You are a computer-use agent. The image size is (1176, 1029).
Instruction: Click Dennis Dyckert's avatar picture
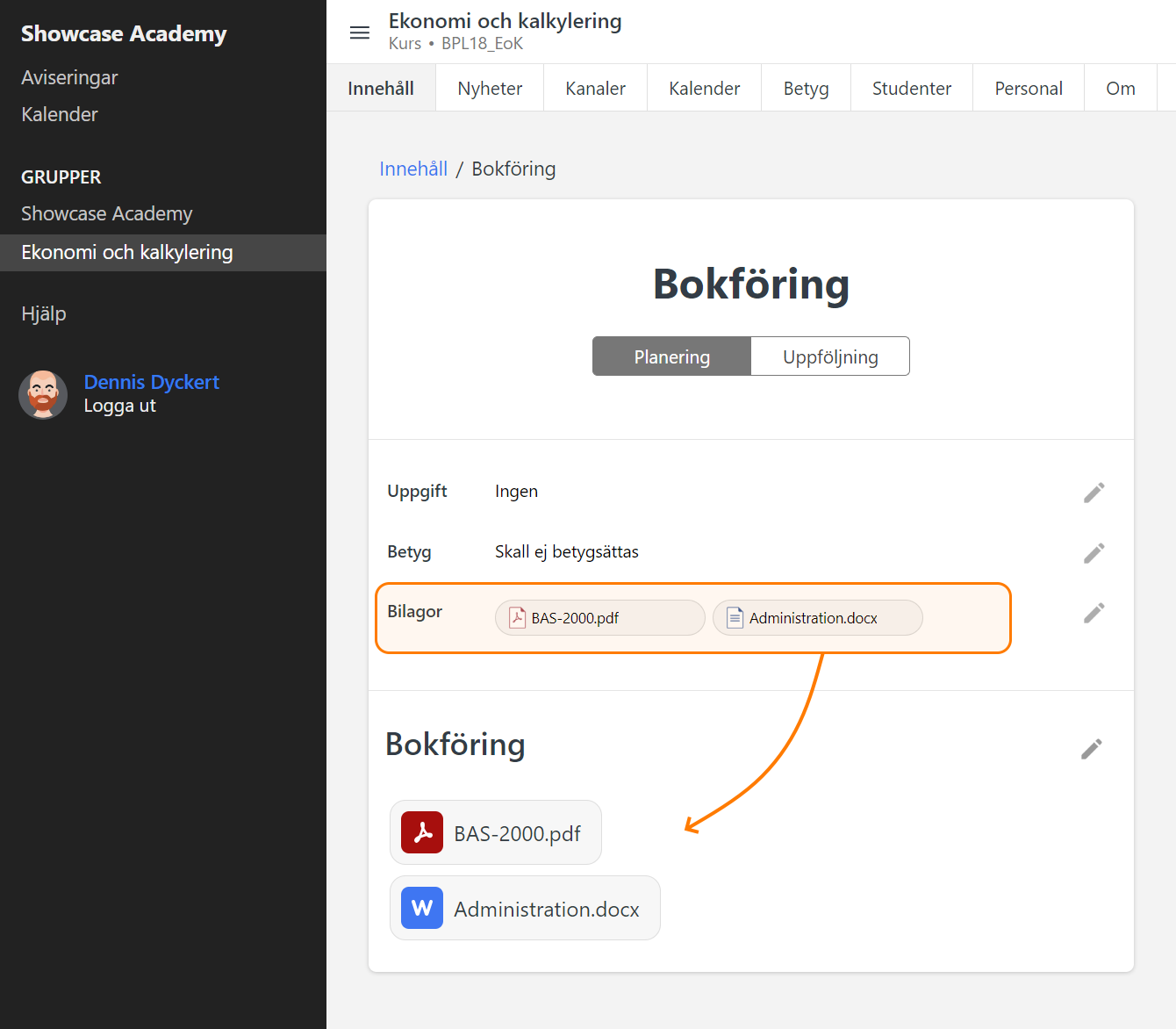(43, 394)
